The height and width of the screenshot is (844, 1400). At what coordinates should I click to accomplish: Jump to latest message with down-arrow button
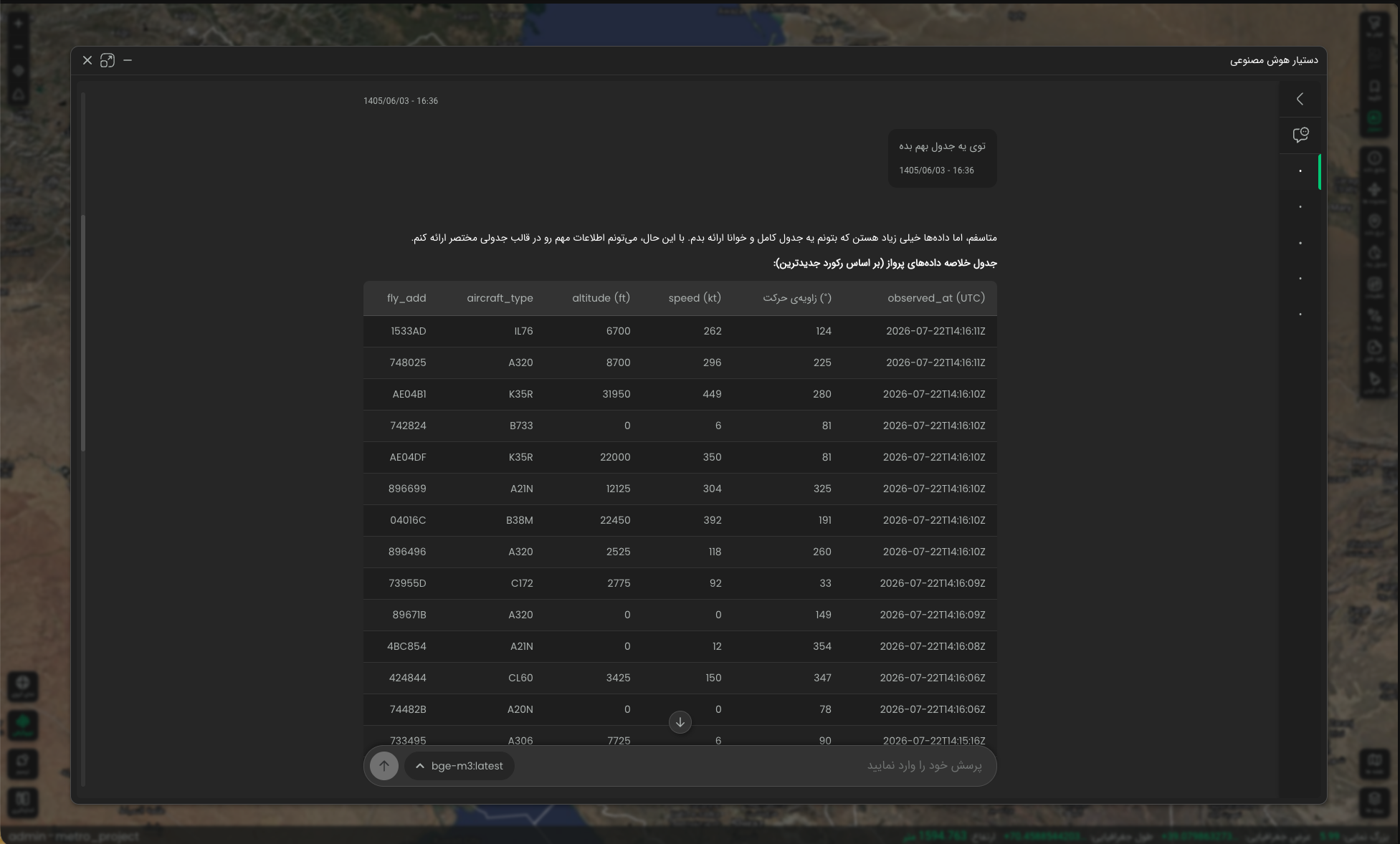coord(680,722)
